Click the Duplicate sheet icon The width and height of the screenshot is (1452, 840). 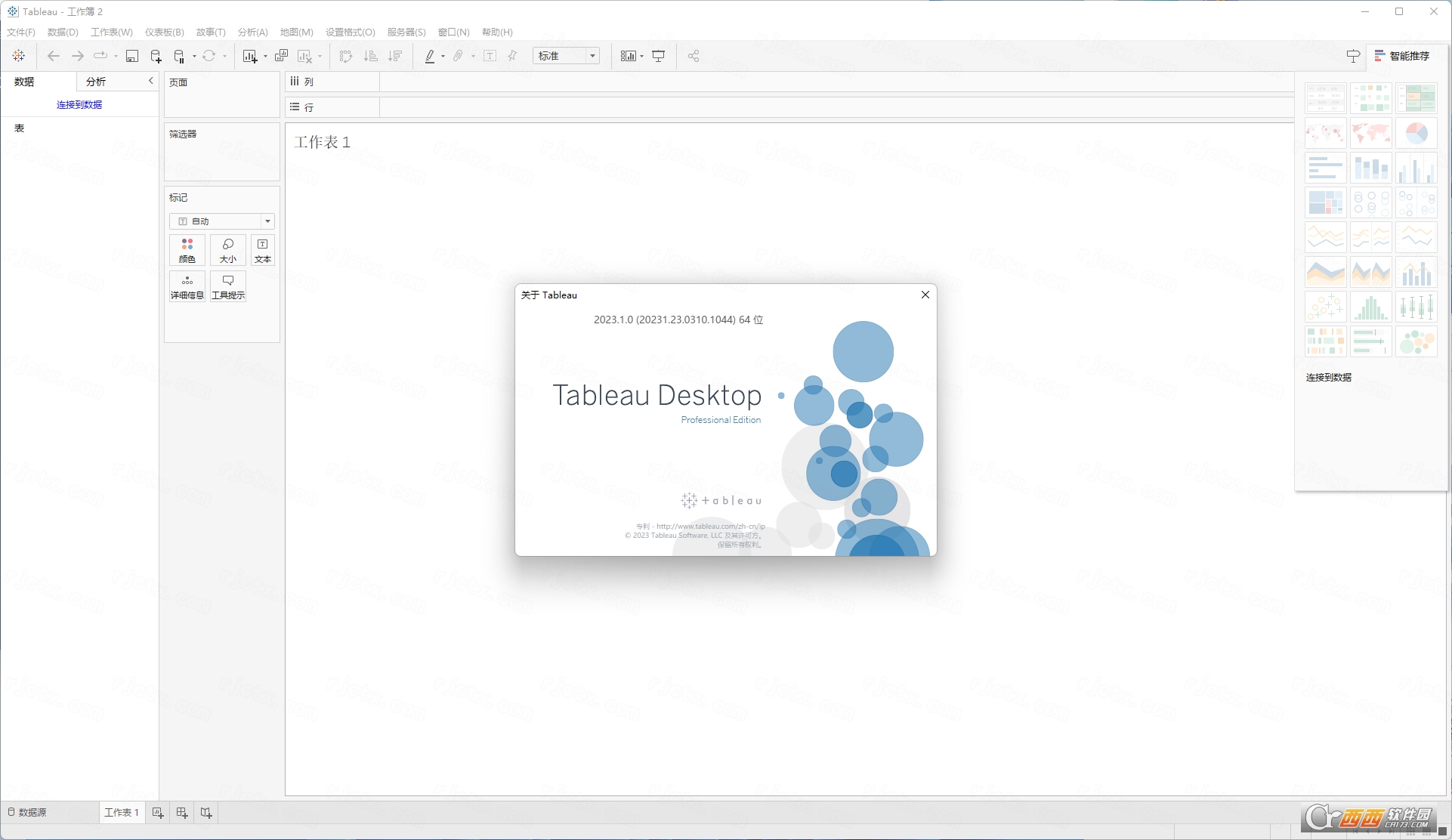(x=281, y=56)
